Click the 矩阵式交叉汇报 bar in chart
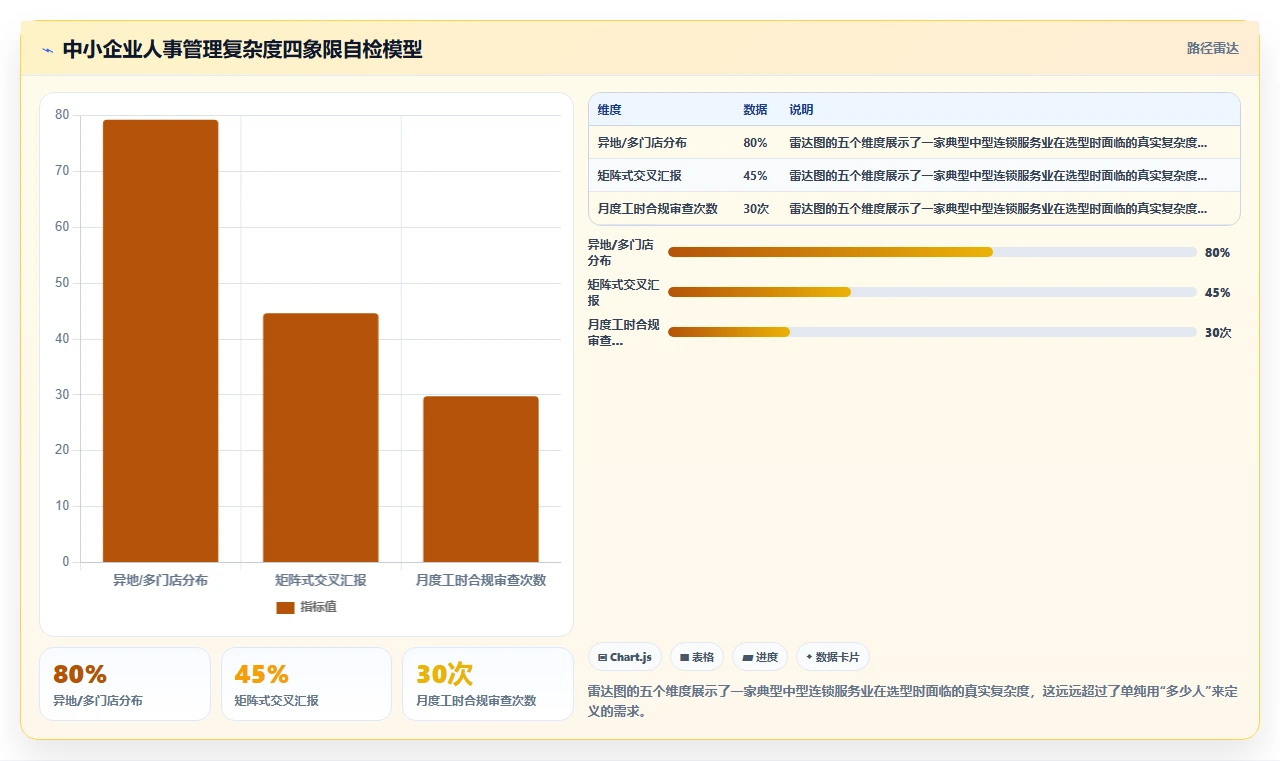The width and height of the screenshot is (1280, 761). pos(321,438)
